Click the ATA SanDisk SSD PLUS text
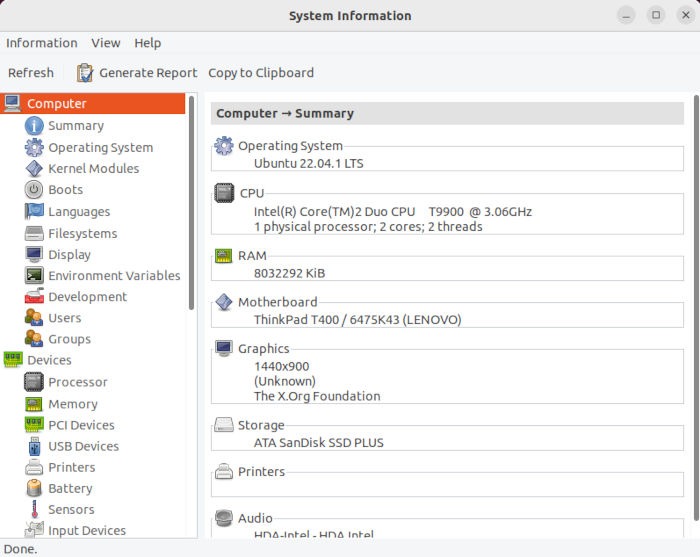 click(319, 443)
